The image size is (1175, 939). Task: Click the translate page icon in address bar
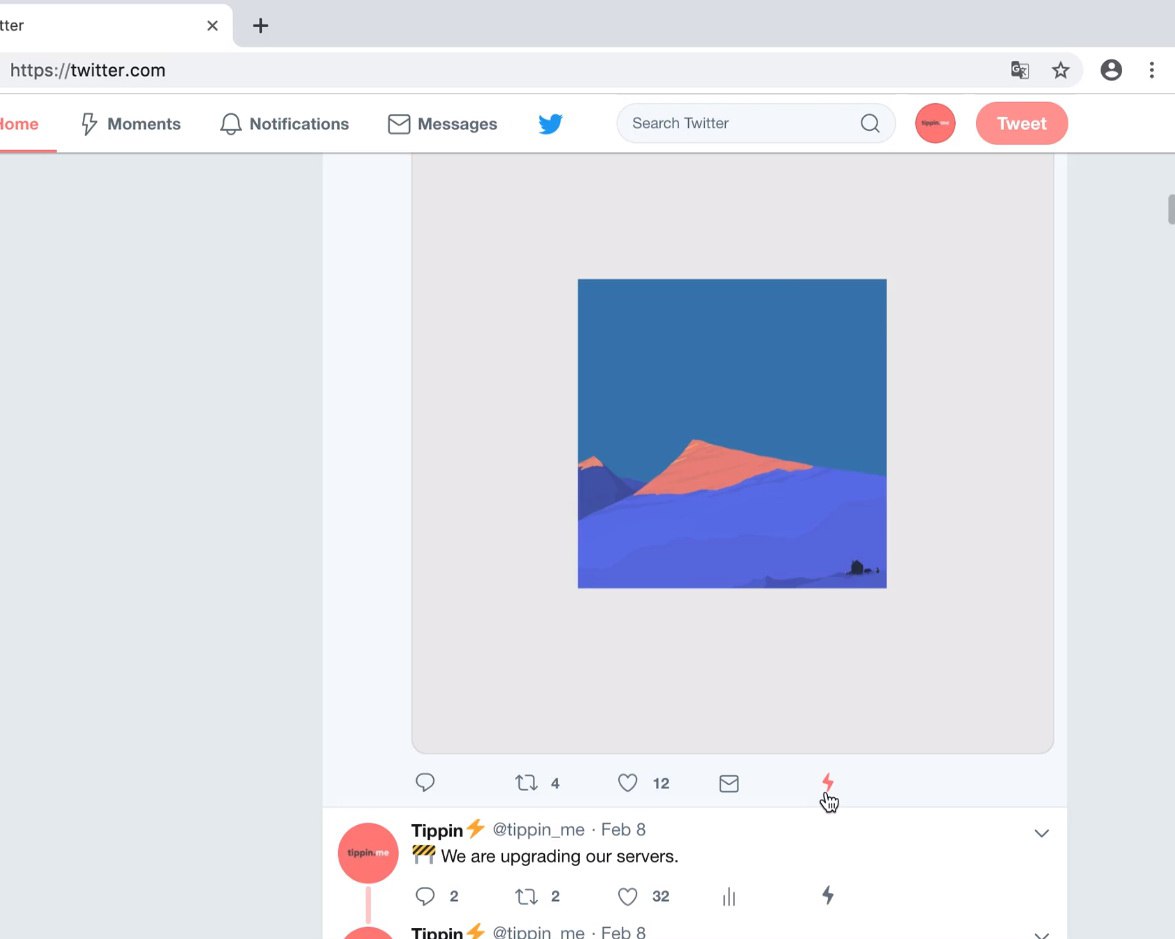point(1020,70)
